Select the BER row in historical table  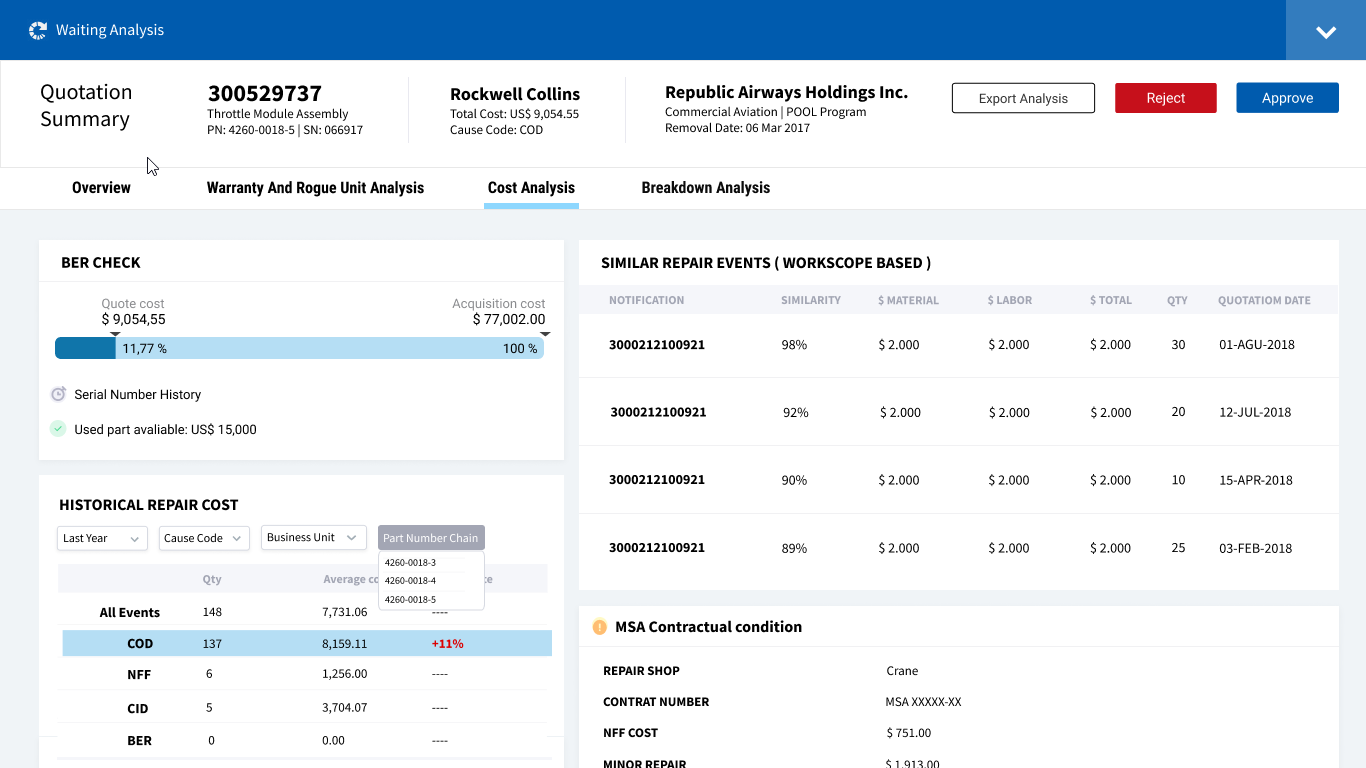pyautogui.click(x=304, y=741)
